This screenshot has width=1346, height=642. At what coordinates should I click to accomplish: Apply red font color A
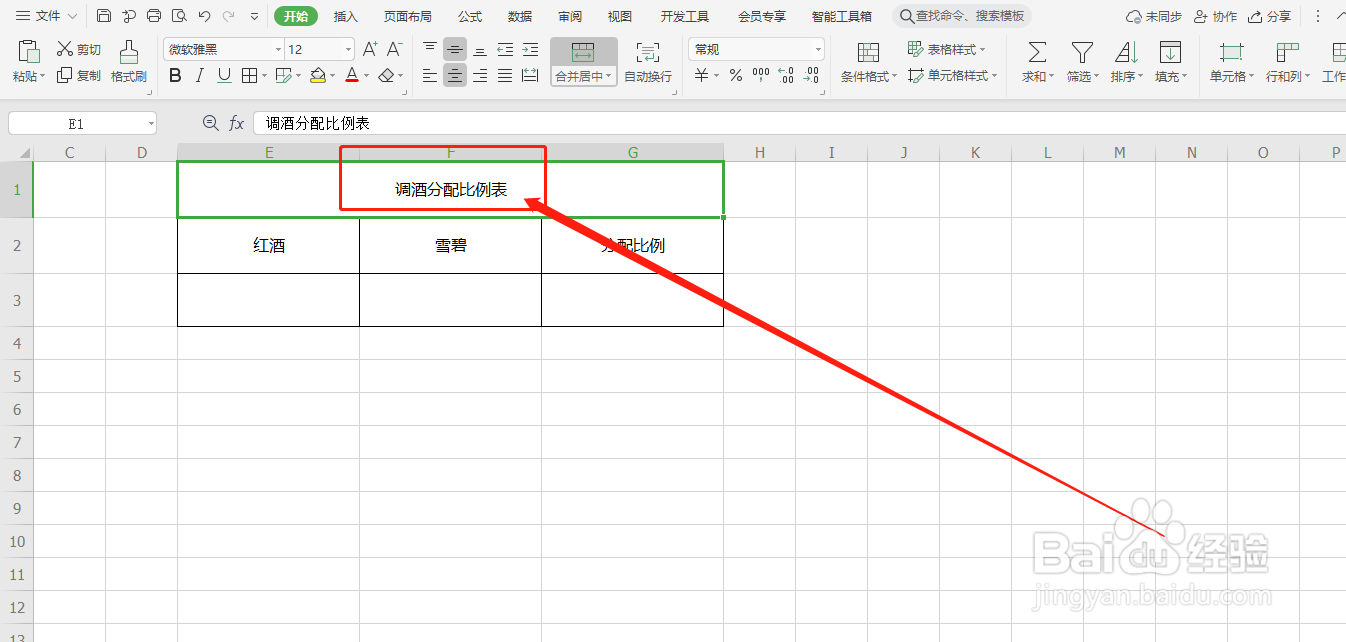(x=351, y=75)
